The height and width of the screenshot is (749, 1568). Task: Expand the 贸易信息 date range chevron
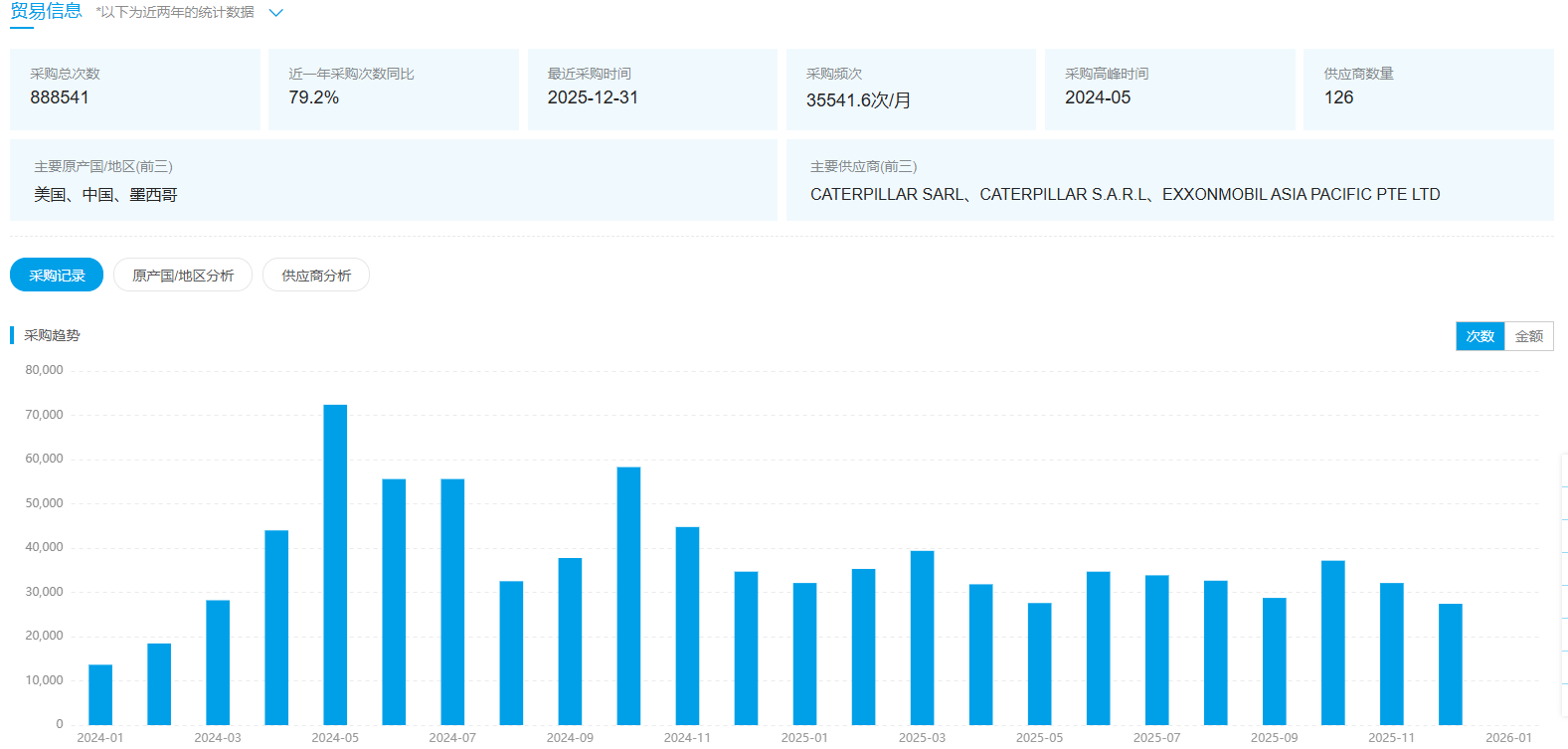tap(276, 13)
